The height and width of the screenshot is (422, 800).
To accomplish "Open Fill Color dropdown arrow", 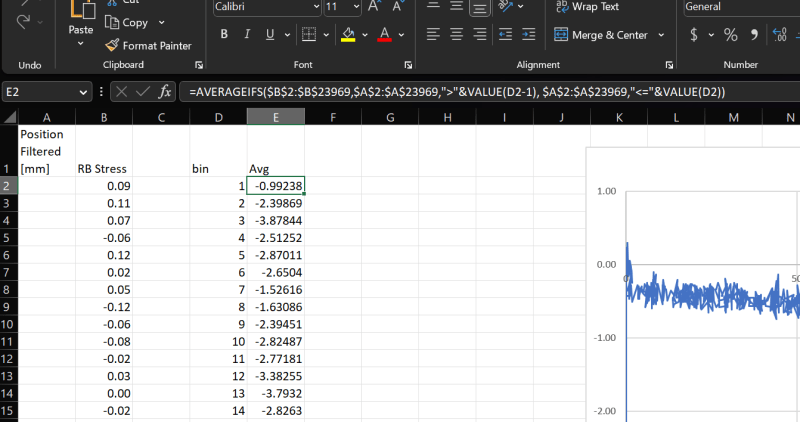I will coord(365,35).
